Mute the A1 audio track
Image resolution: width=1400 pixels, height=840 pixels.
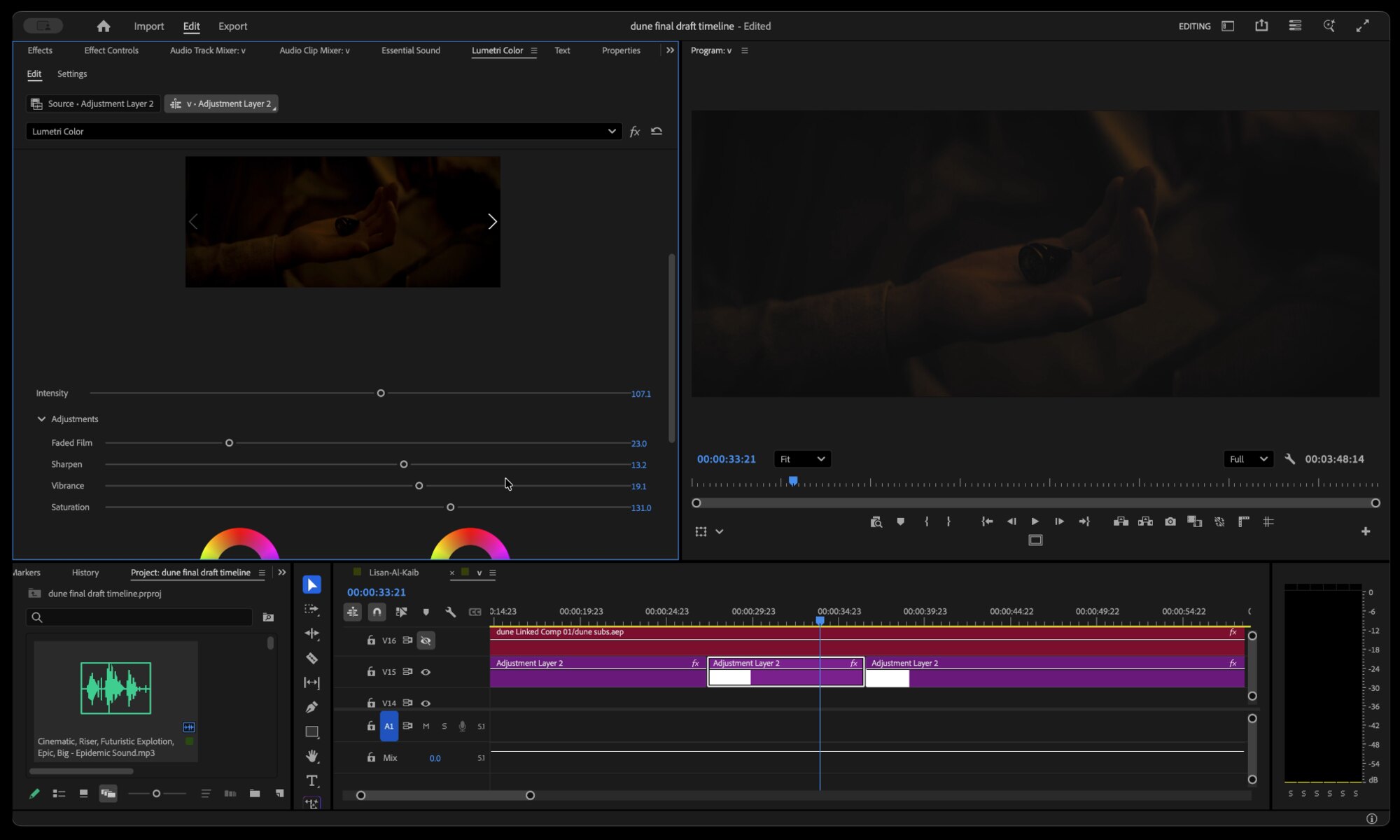click(x=426, y=726)
